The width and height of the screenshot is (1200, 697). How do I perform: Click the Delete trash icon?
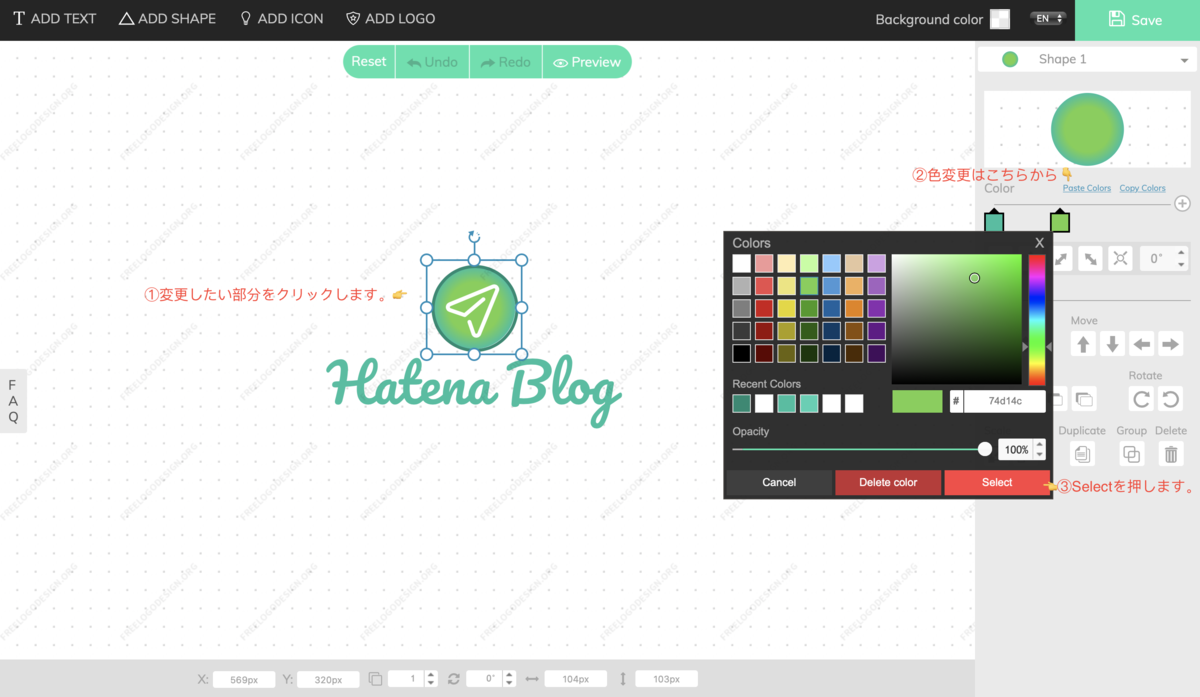click(x=1170, y=454)
